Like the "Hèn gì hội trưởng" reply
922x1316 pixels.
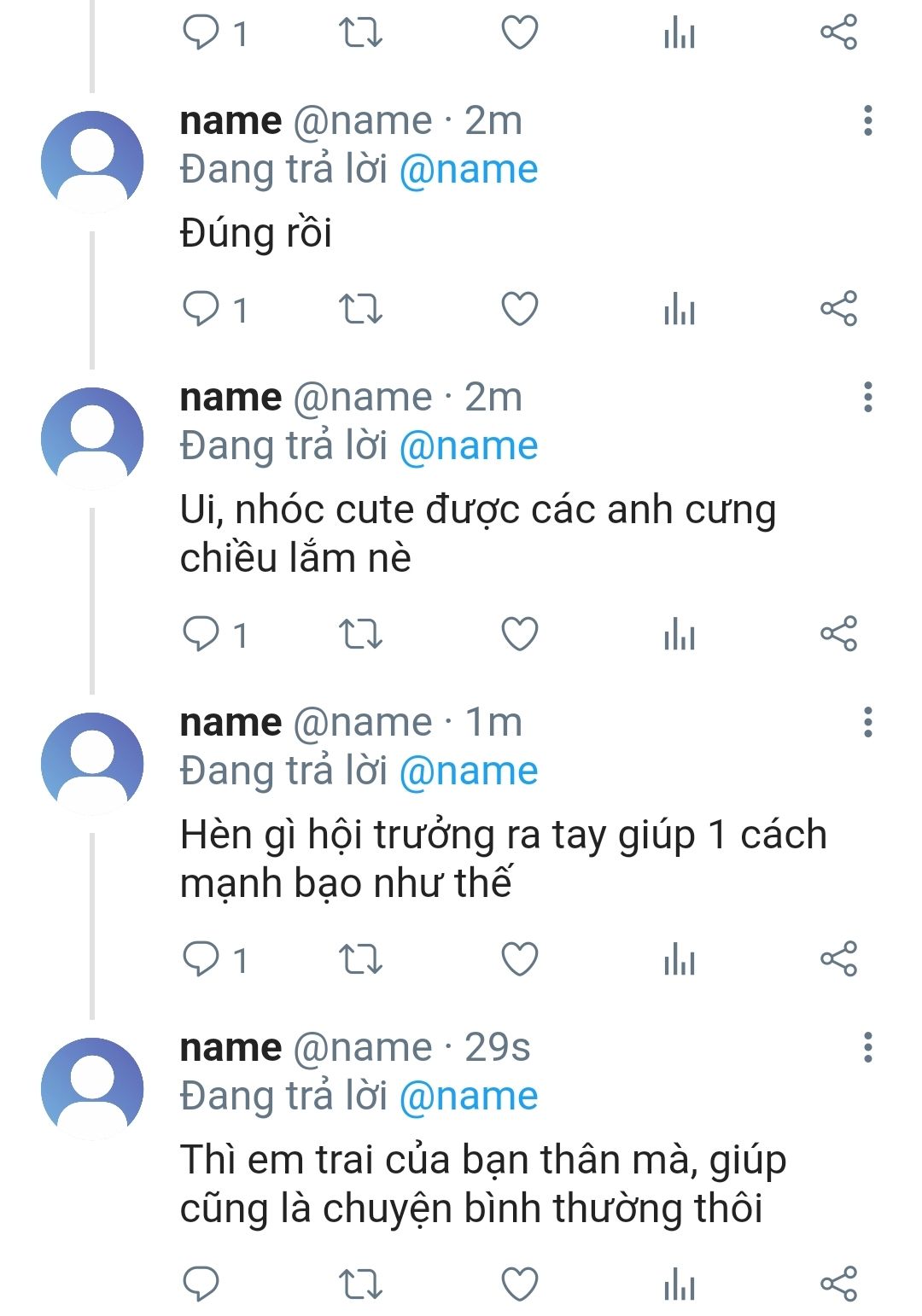519,959
